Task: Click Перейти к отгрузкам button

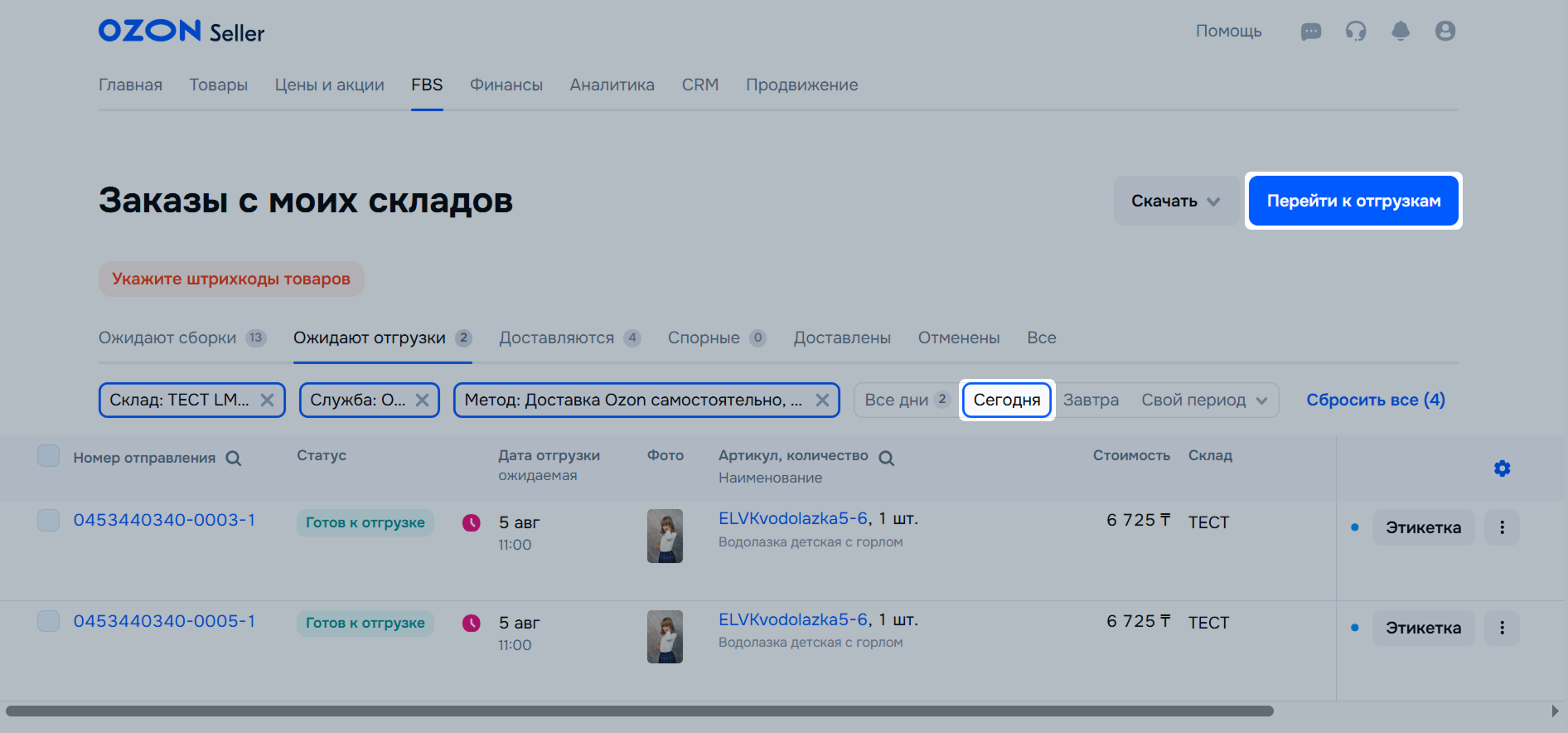Action: (x=1353, y=201)
